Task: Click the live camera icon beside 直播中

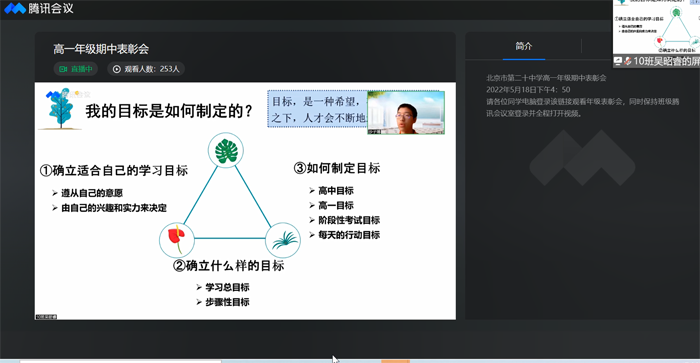Action: pyautogui.click(x=63, y=69)
